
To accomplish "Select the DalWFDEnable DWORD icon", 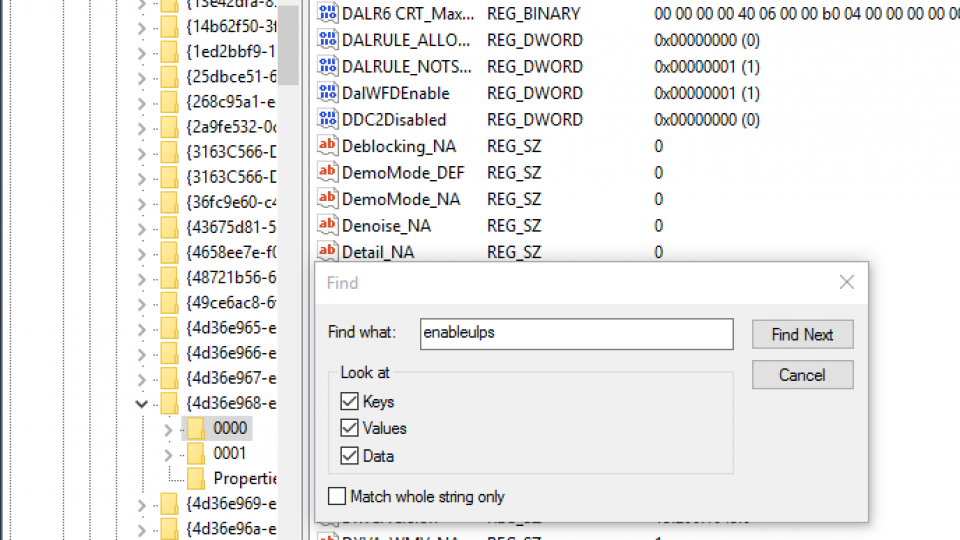I will [x=328, y=93].
